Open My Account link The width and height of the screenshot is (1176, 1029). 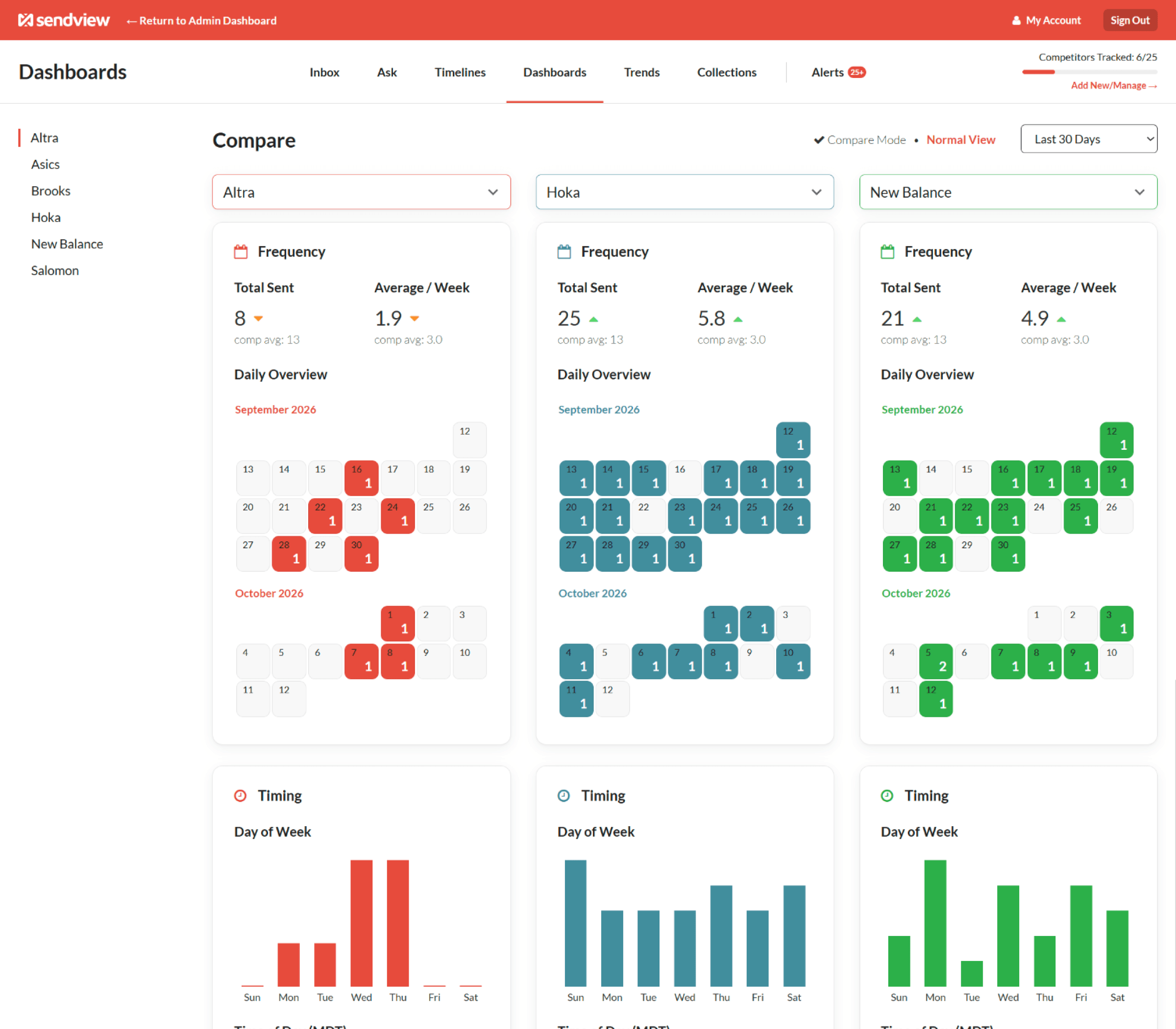pyautogui.click(x=1046, y=21)
